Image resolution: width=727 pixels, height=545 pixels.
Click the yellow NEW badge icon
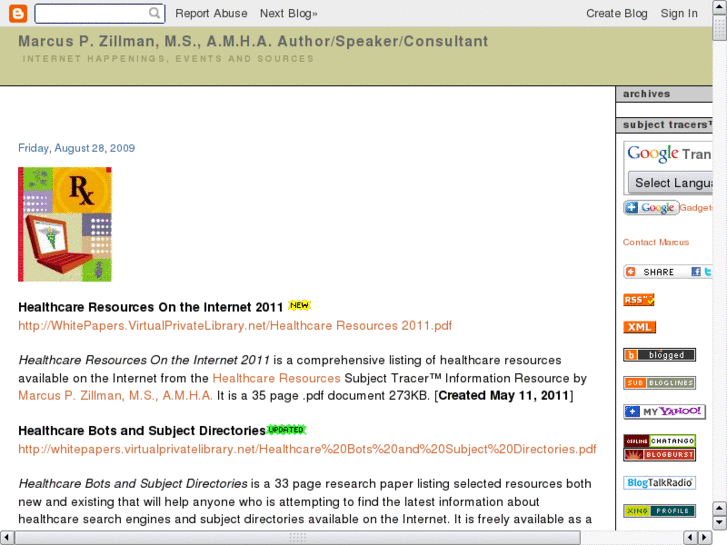[x=299, y=305]
